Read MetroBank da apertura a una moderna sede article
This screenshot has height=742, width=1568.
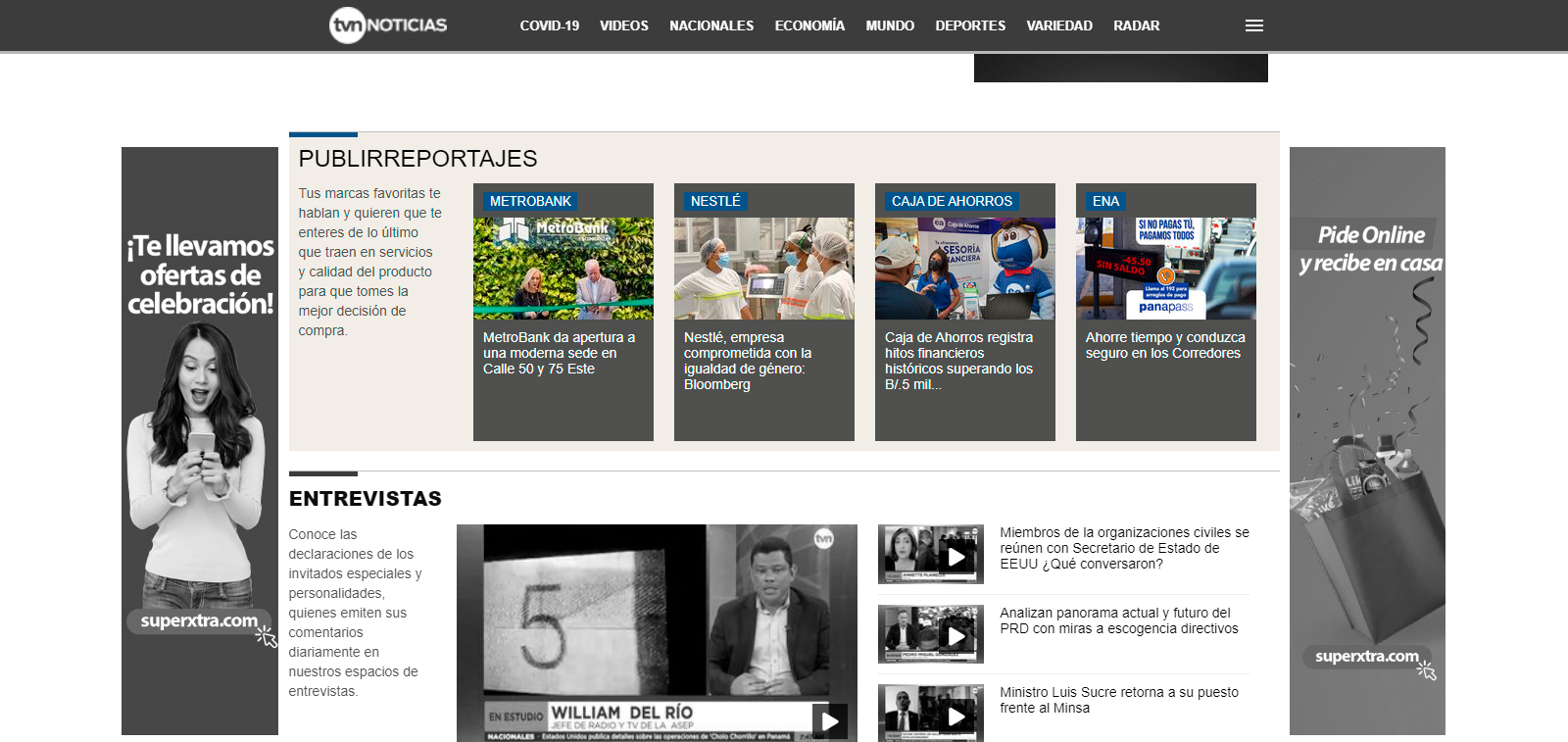[x=559, y=353]
